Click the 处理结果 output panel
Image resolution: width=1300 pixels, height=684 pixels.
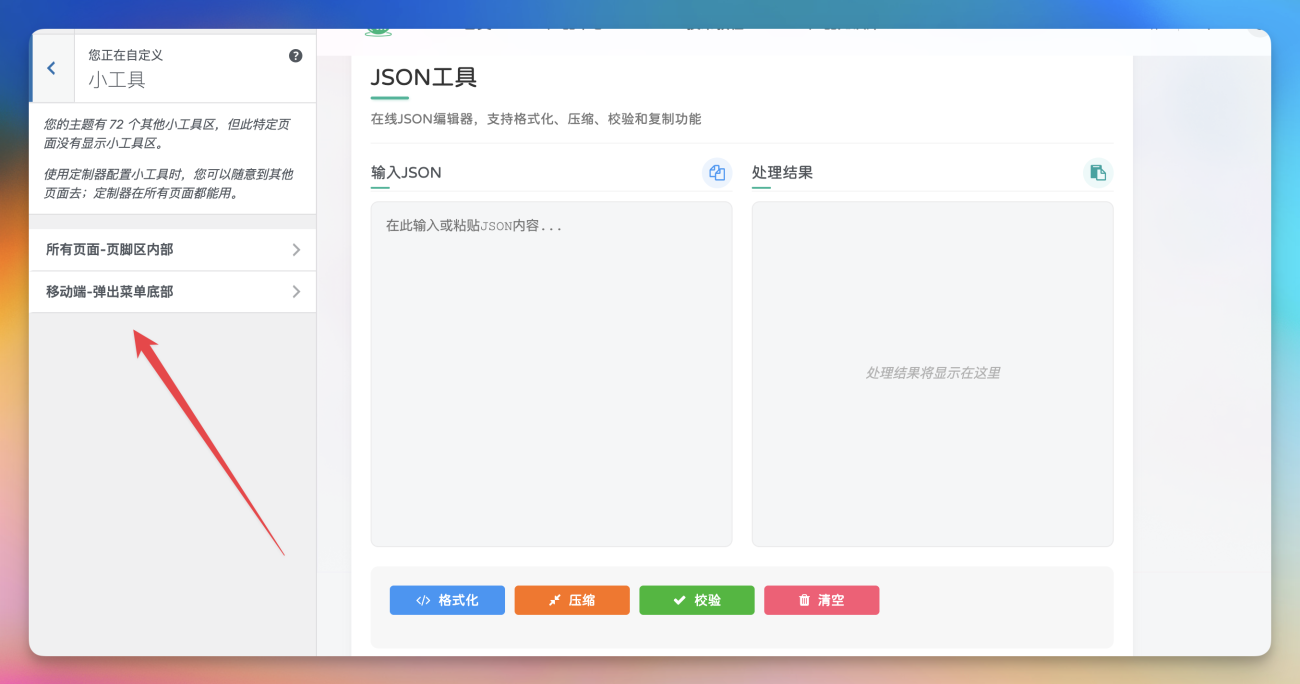coord(932,420)
